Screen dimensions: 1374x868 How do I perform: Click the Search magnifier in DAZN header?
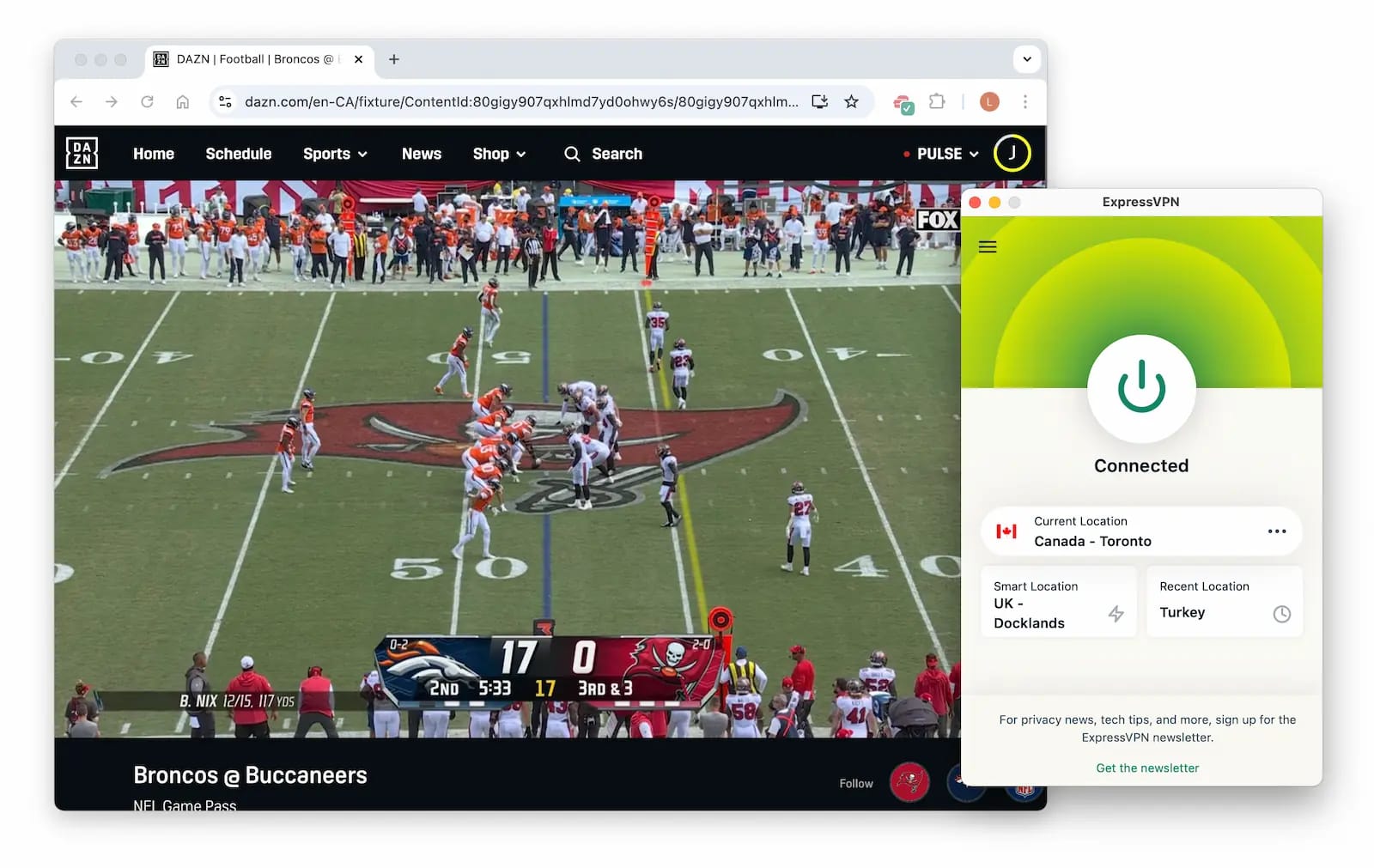pyautogui.click(x=572, y=154)
